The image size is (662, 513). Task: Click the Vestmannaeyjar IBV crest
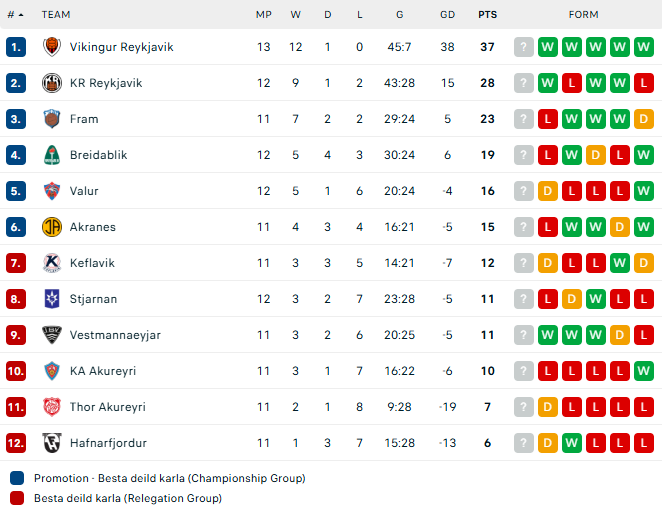coord(52,335)
